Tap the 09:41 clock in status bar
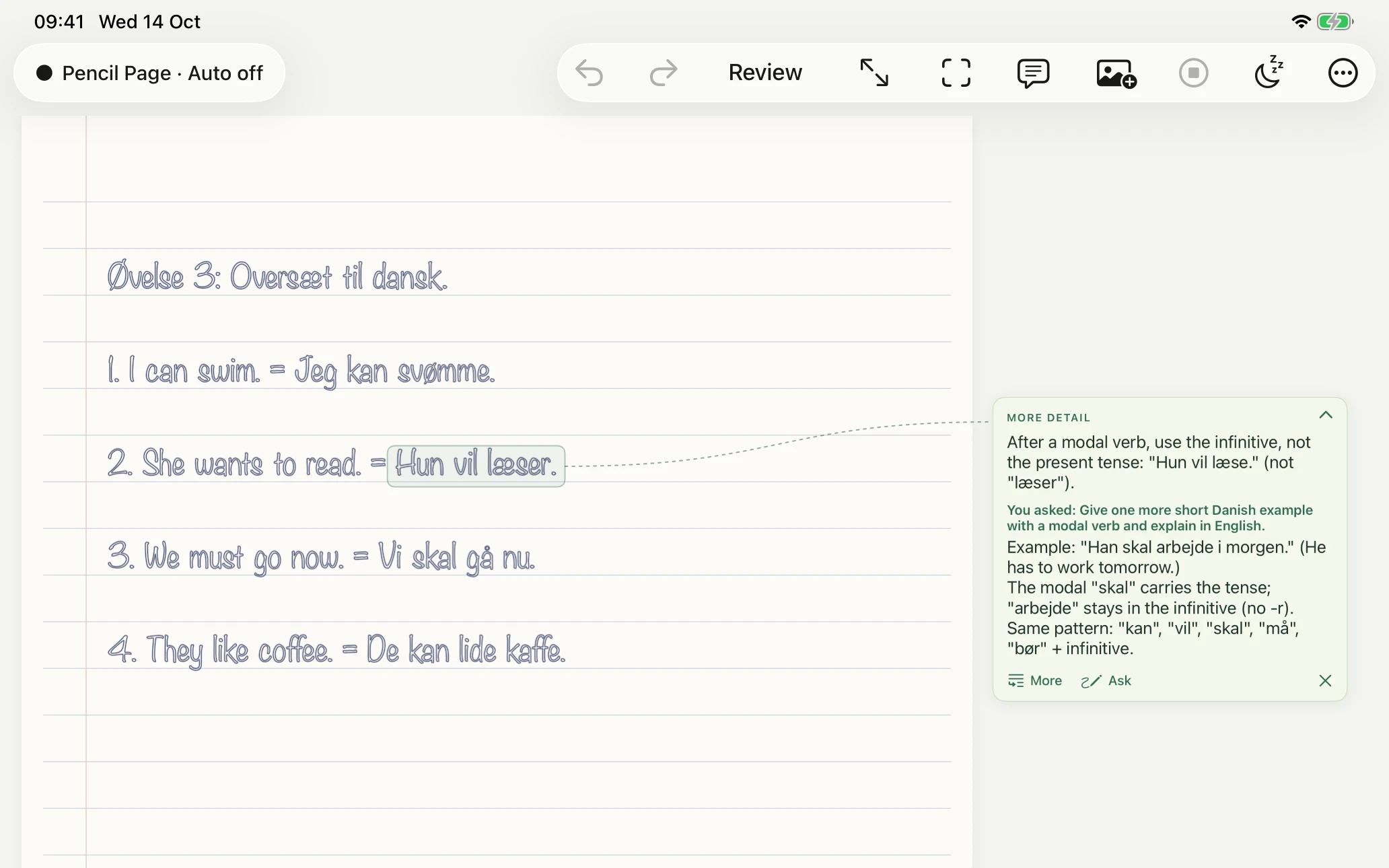The width and height of the screenshot is (1389, 868). point(59,22)
